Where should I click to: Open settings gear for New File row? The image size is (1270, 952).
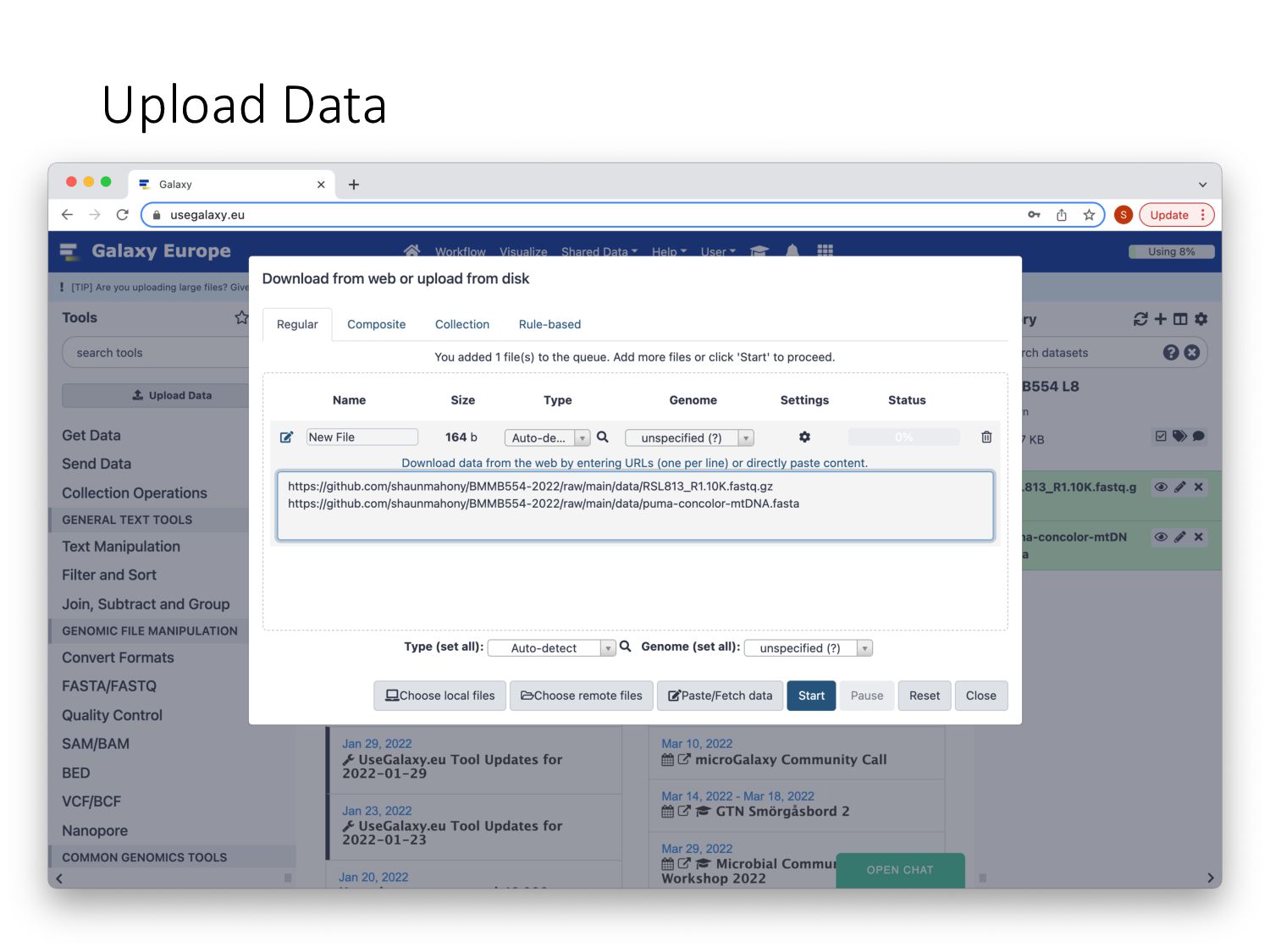pos(804,437)
